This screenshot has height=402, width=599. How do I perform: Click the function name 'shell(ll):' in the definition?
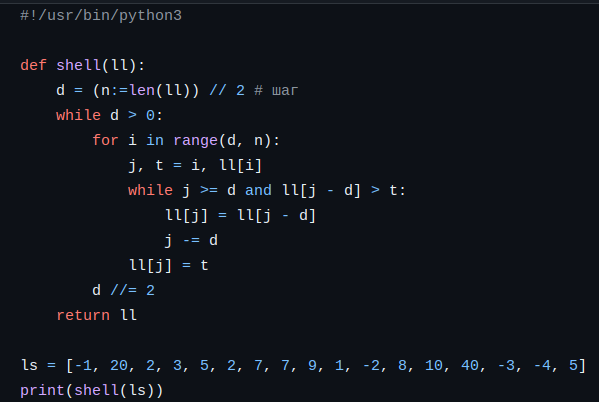coord(100,65)
